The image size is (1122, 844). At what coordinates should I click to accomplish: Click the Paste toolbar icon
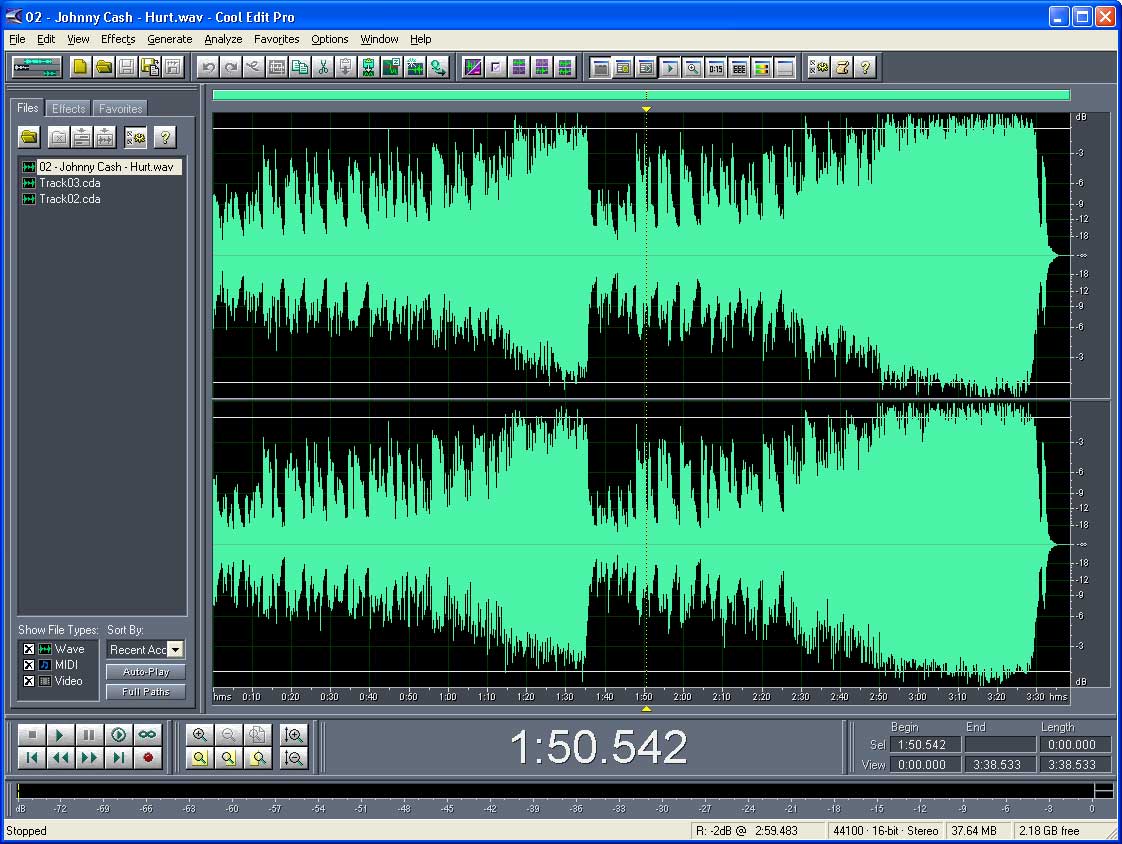pos(346,67)
